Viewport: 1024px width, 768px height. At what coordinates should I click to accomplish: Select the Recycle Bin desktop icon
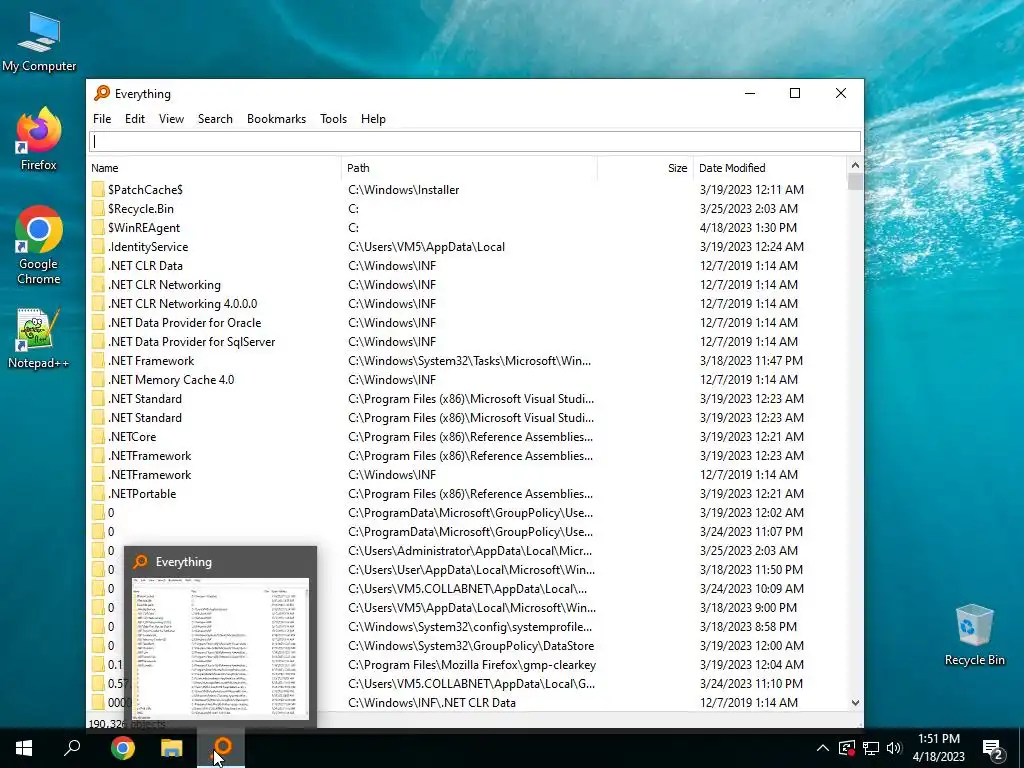pyautogui.click(x=974, y=635)
